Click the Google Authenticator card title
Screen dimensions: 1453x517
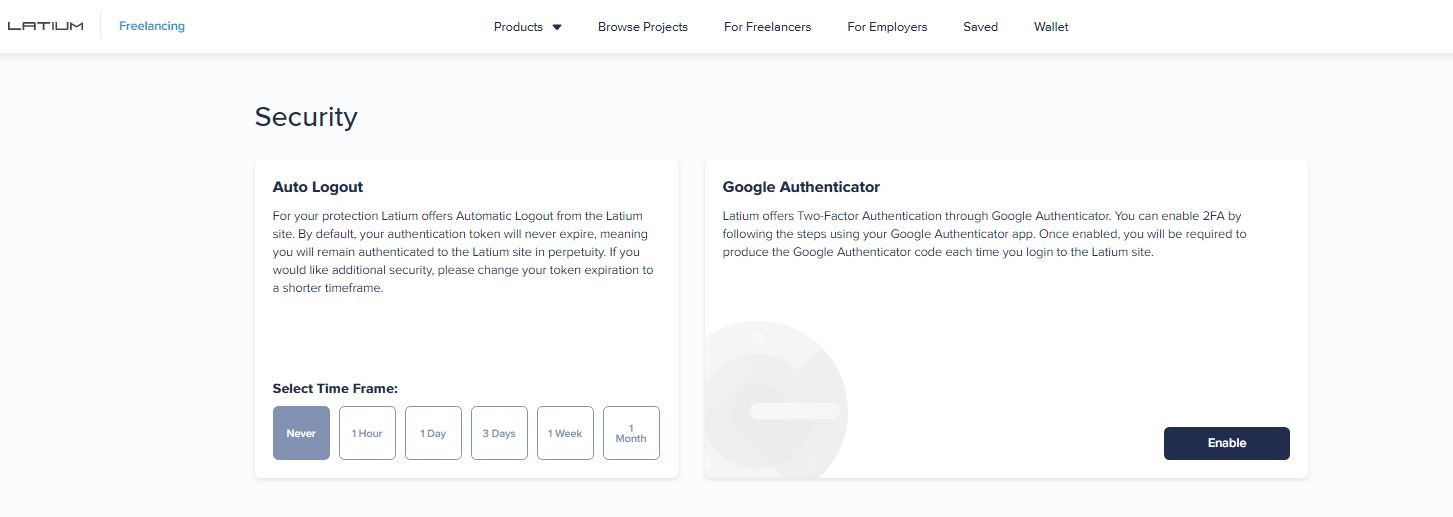801,187
